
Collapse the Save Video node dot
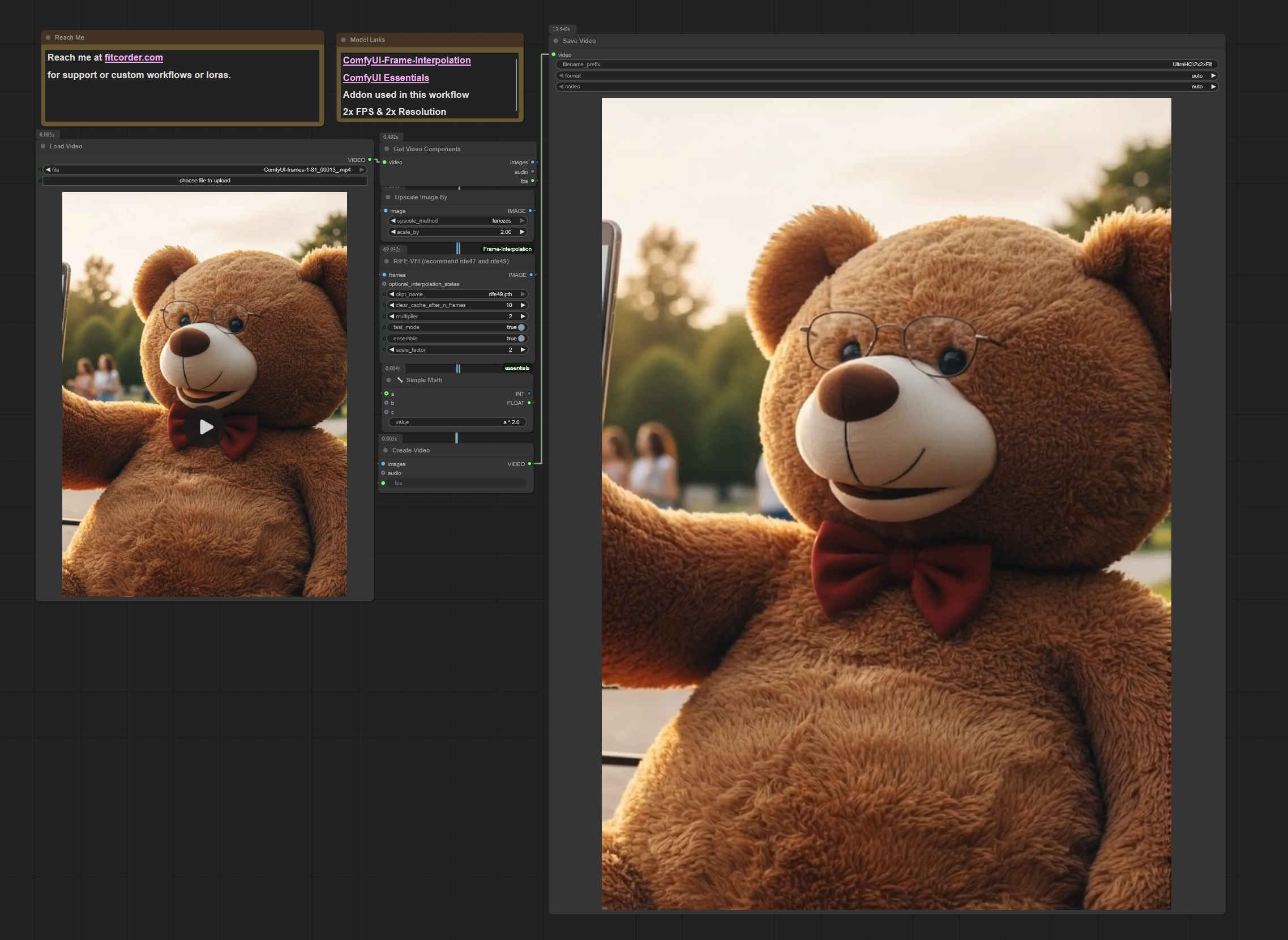556,41
